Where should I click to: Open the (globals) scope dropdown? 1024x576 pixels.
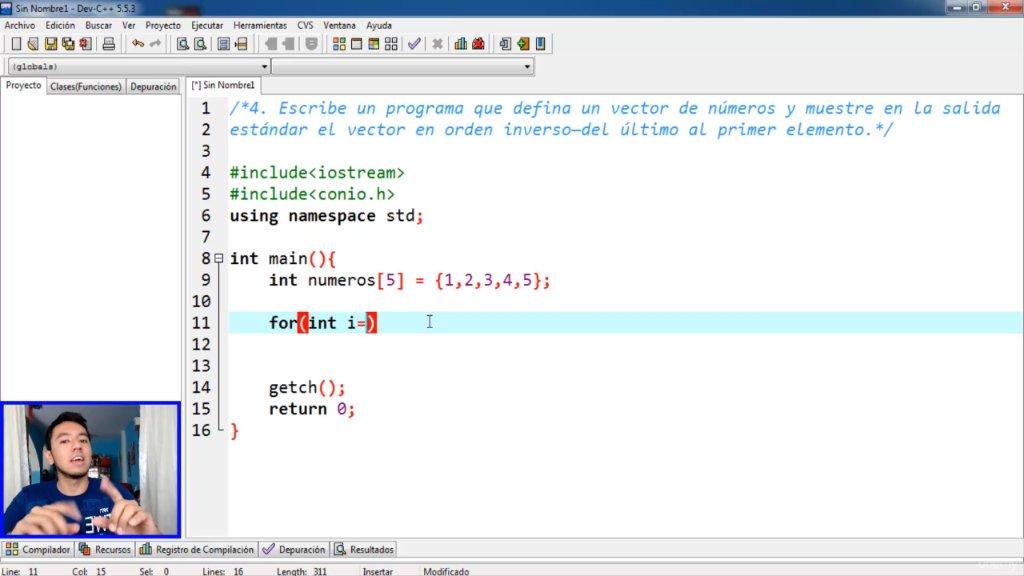coord(264,67)
